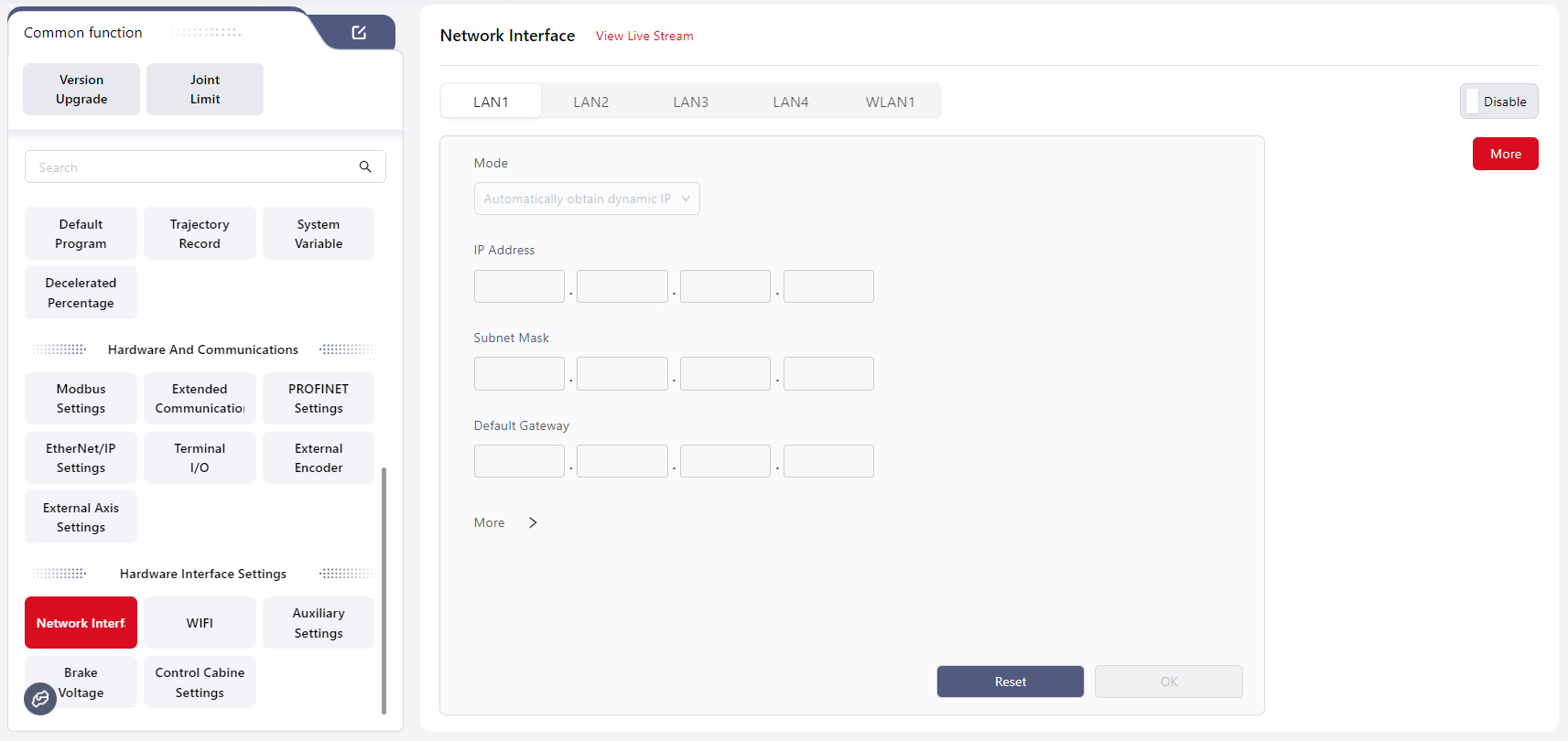Switch to the LAN2 tab
Screen dimensions: 1568x741
click(590, 102)
